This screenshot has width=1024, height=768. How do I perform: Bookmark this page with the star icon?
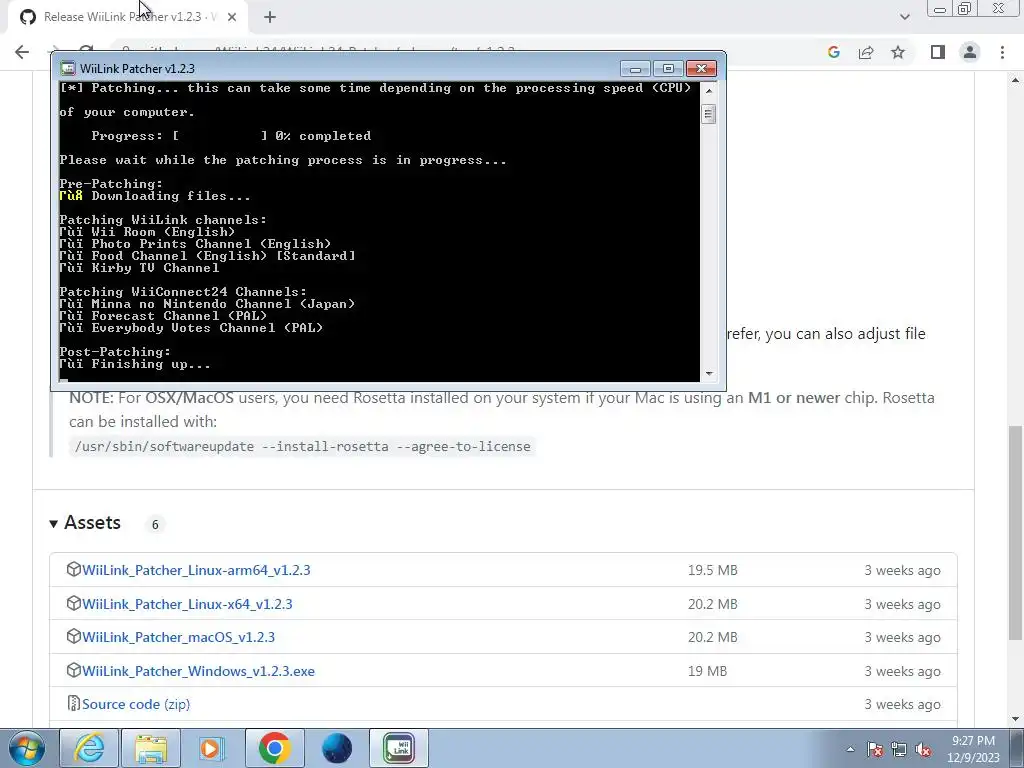pos(898,52)
